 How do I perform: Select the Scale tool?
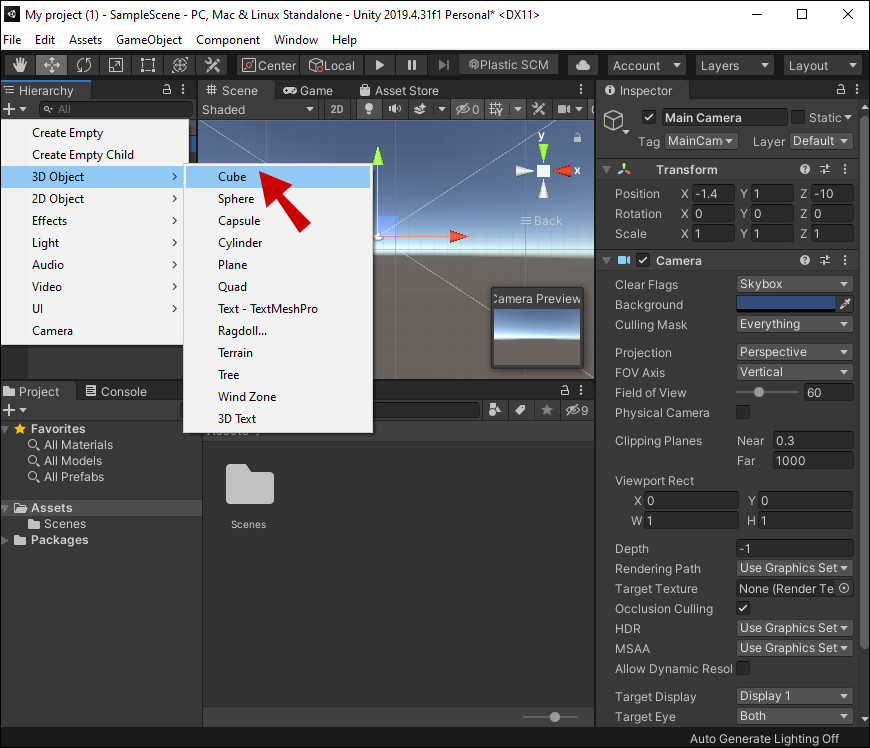pyautogui.click(x=116, y=65)
